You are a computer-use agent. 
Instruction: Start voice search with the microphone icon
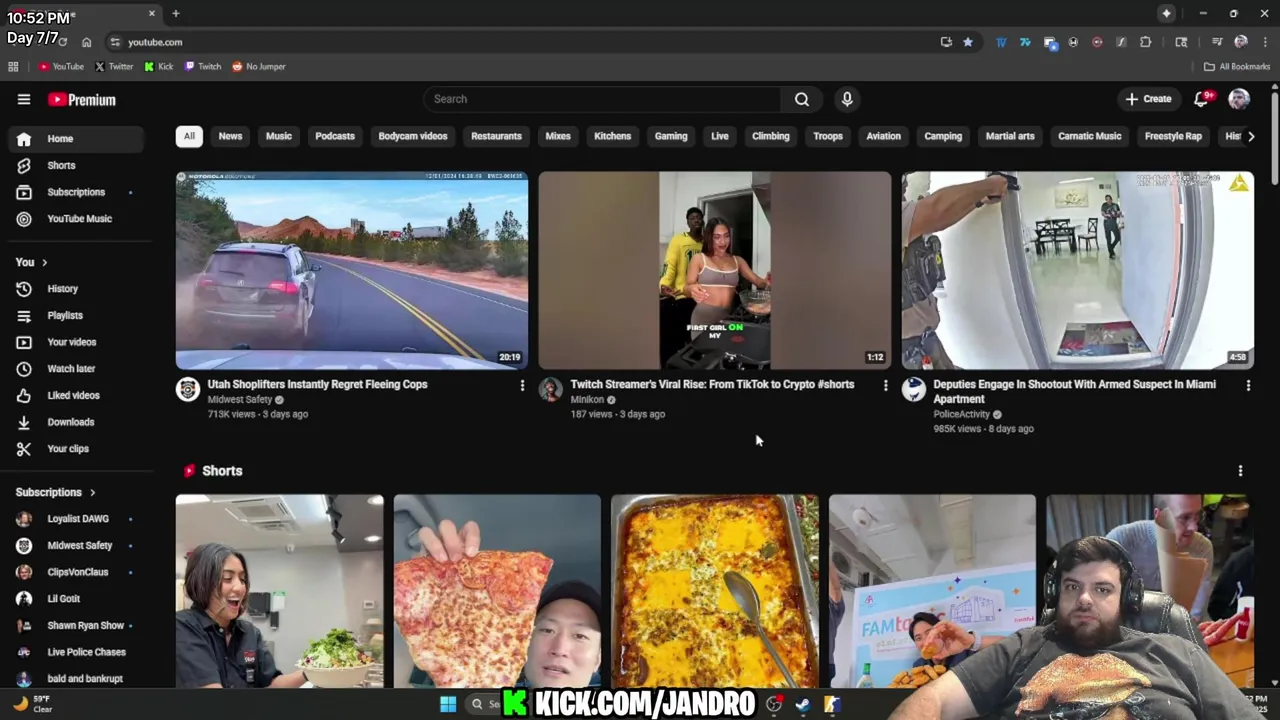pos(847,99)
